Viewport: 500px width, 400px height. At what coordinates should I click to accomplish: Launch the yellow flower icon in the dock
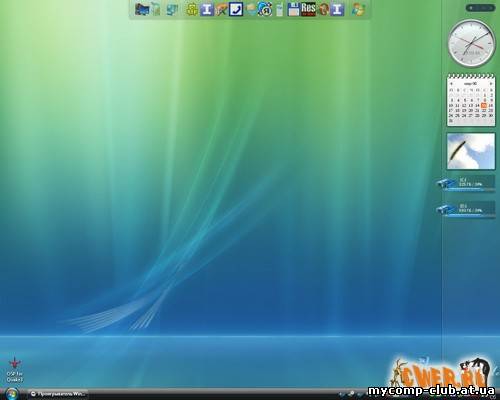[x=192, y=10]
